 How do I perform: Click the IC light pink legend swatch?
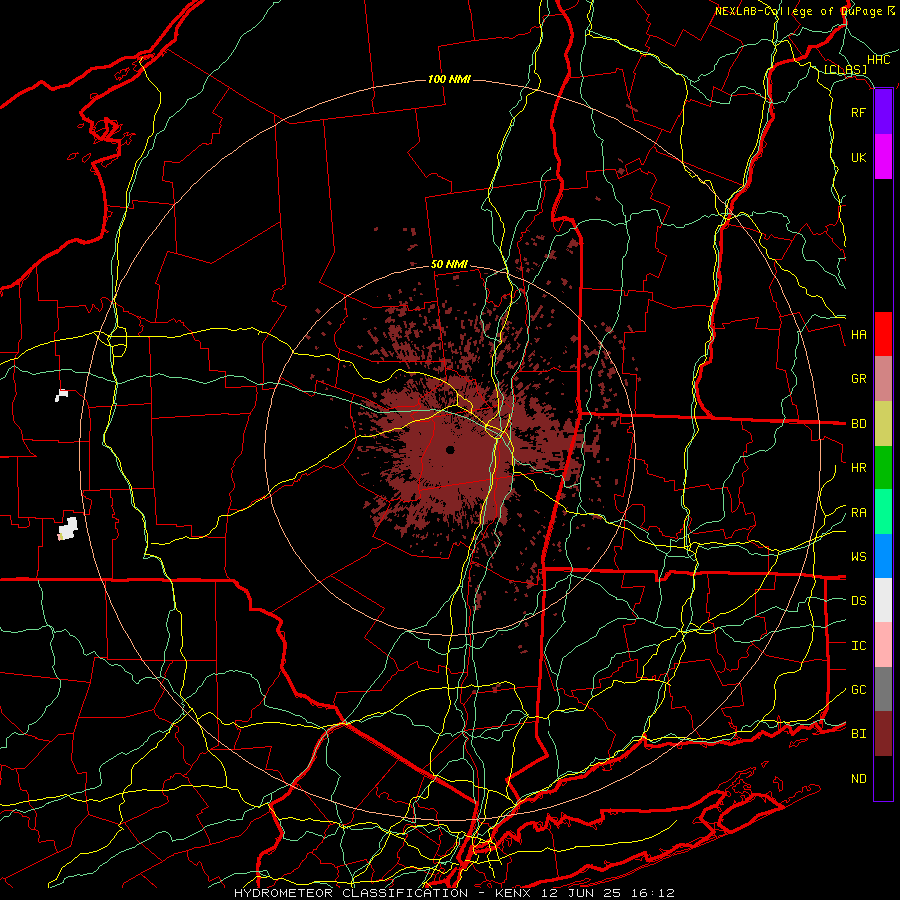click(883, 645)
